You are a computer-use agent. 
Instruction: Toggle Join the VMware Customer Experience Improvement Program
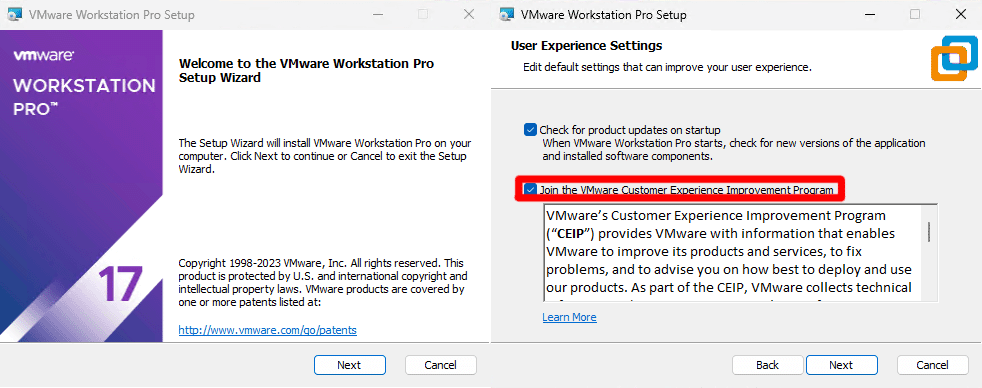(530, 190)
